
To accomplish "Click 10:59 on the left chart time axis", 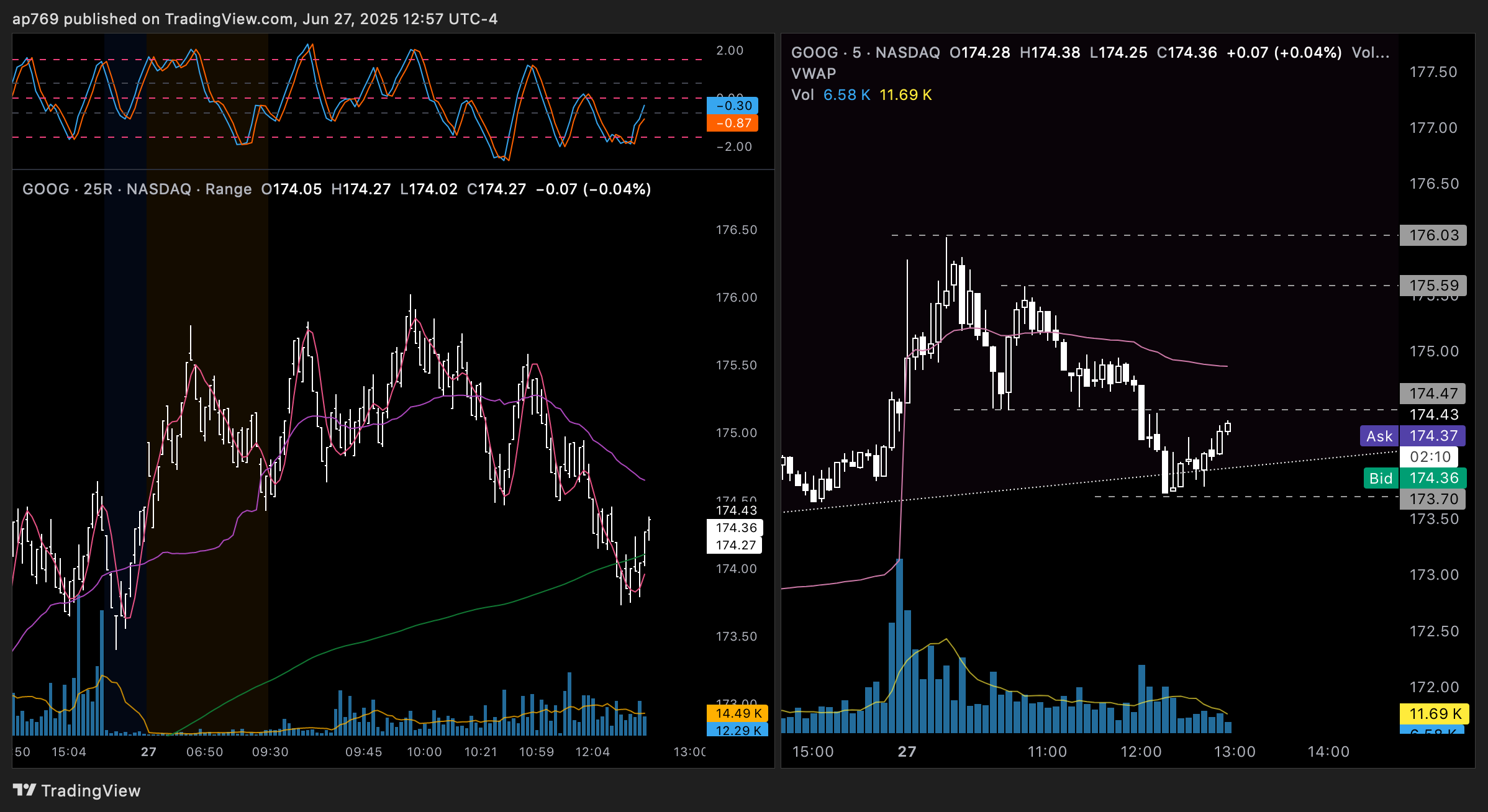I will 537,752.
